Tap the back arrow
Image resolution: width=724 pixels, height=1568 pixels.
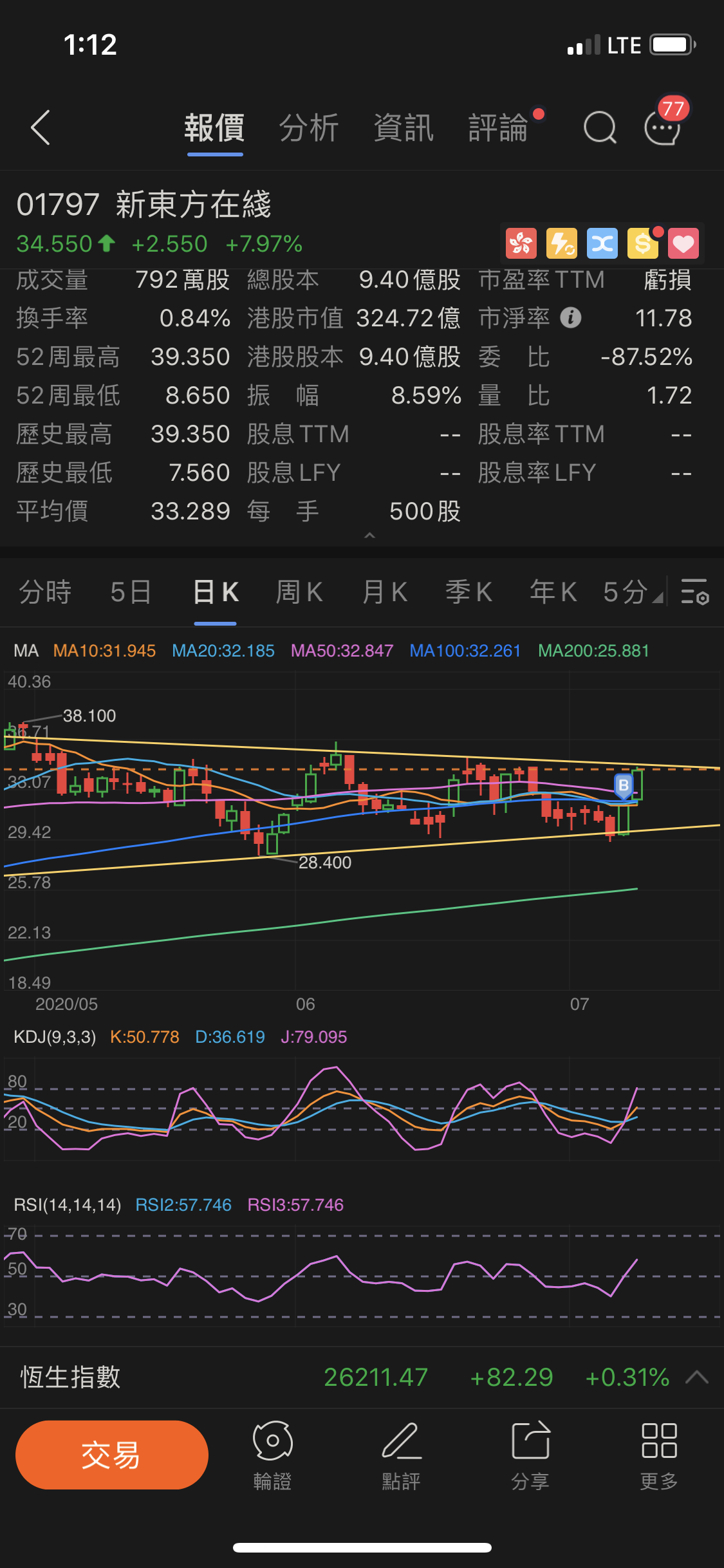click(40, 127)
